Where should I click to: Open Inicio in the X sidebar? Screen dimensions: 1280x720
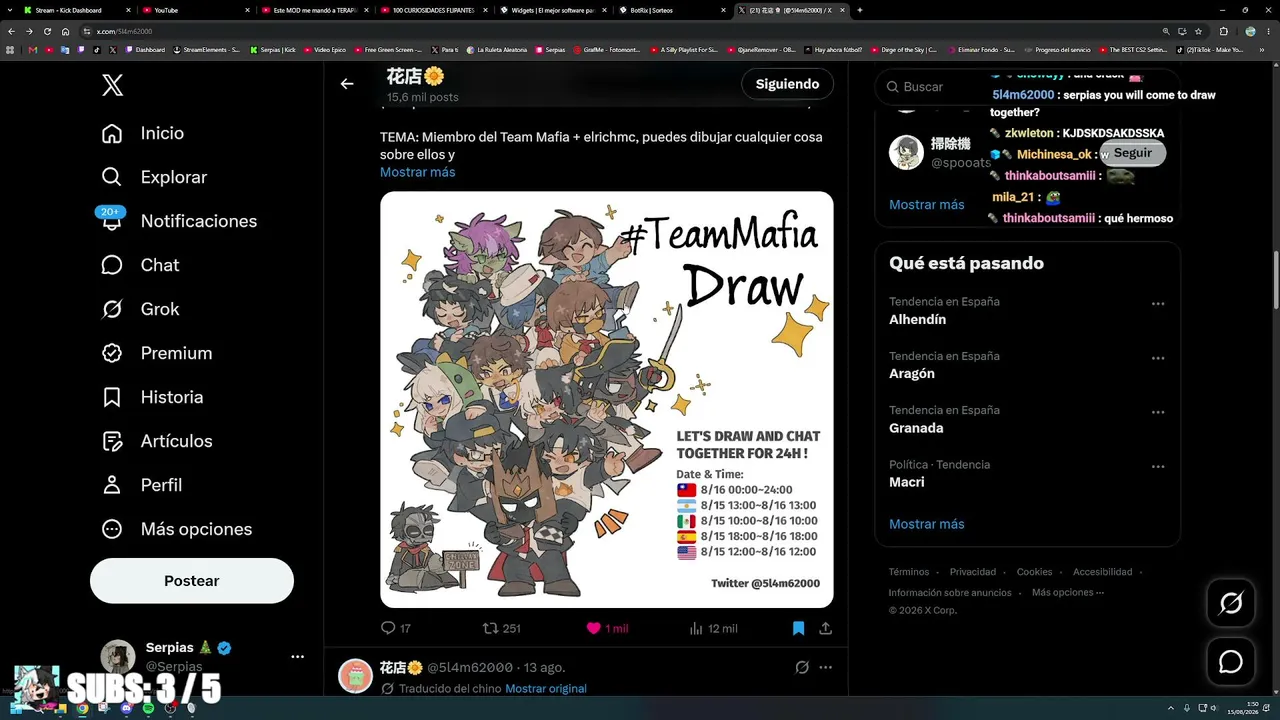click(x=143, y=133)
